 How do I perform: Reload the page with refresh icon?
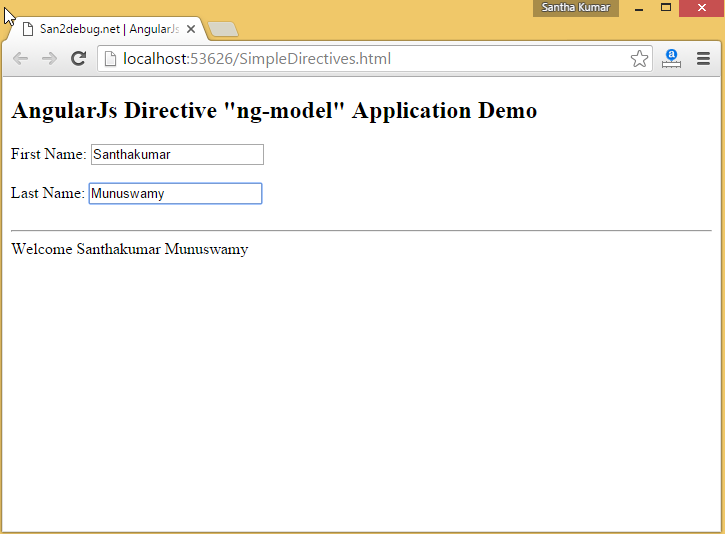pyautogui.click(x=79, y=58)
